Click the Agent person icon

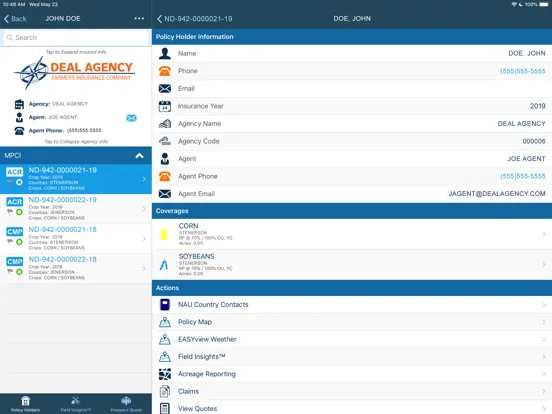(165, 159)
